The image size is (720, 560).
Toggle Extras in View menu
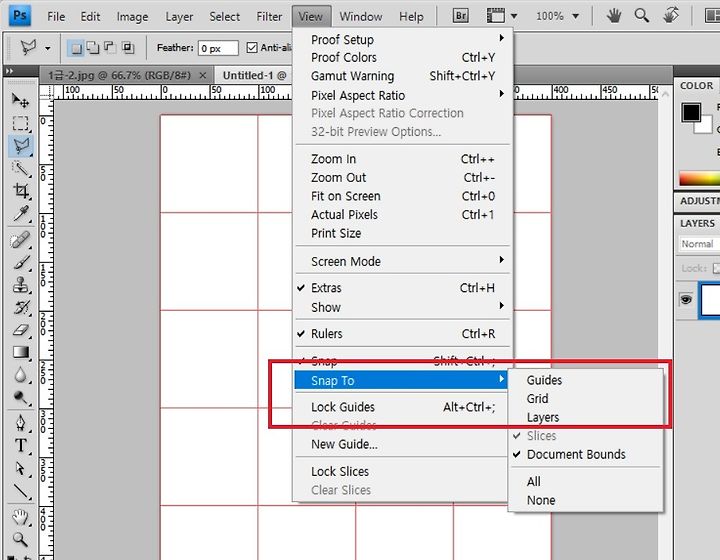(402, 288)
